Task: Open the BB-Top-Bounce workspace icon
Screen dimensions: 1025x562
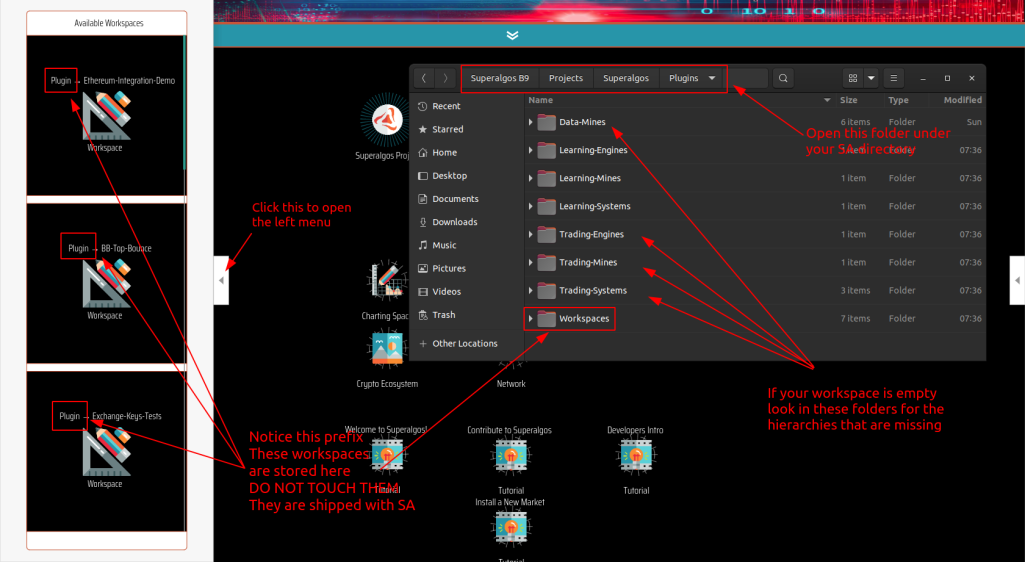Action: (107, 283)
